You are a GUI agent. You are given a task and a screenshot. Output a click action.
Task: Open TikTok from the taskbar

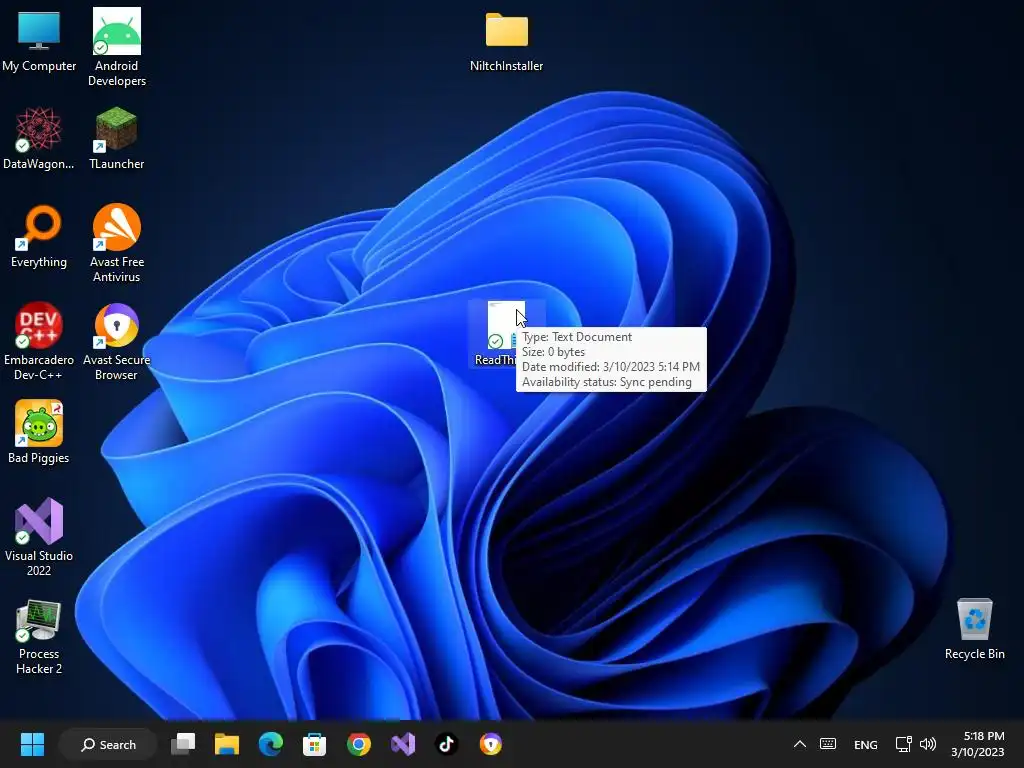tap(447, 744)
